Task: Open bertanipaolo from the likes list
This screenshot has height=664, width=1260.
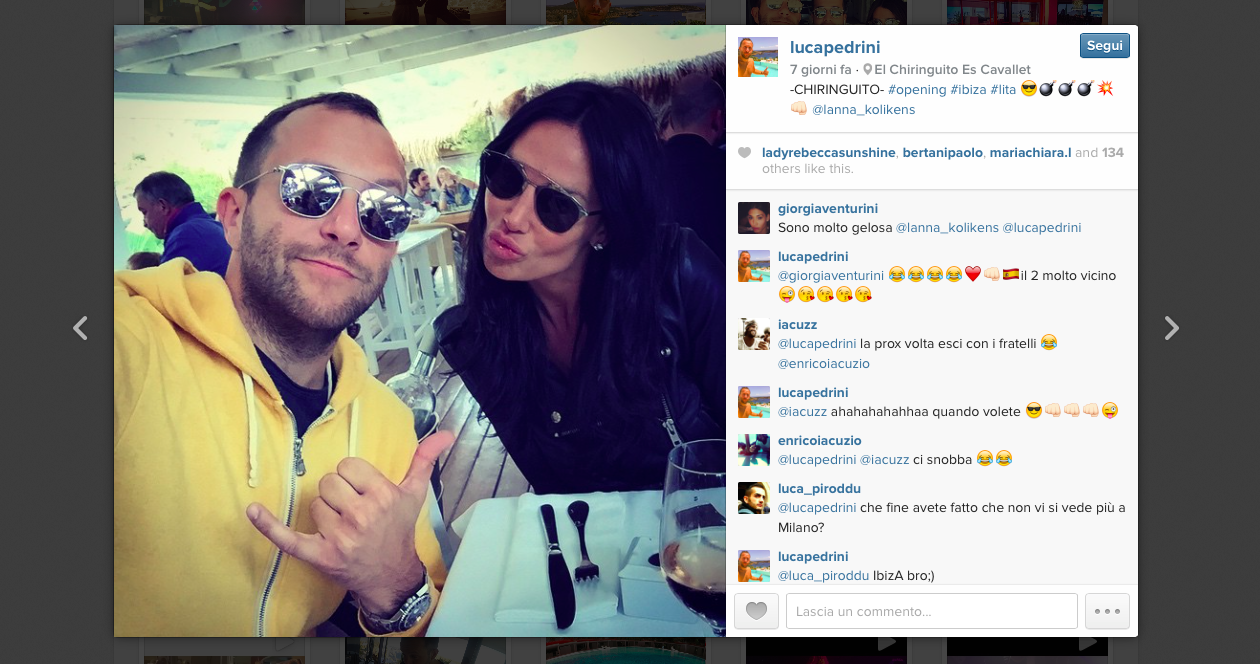Action: tap(943, 153)
